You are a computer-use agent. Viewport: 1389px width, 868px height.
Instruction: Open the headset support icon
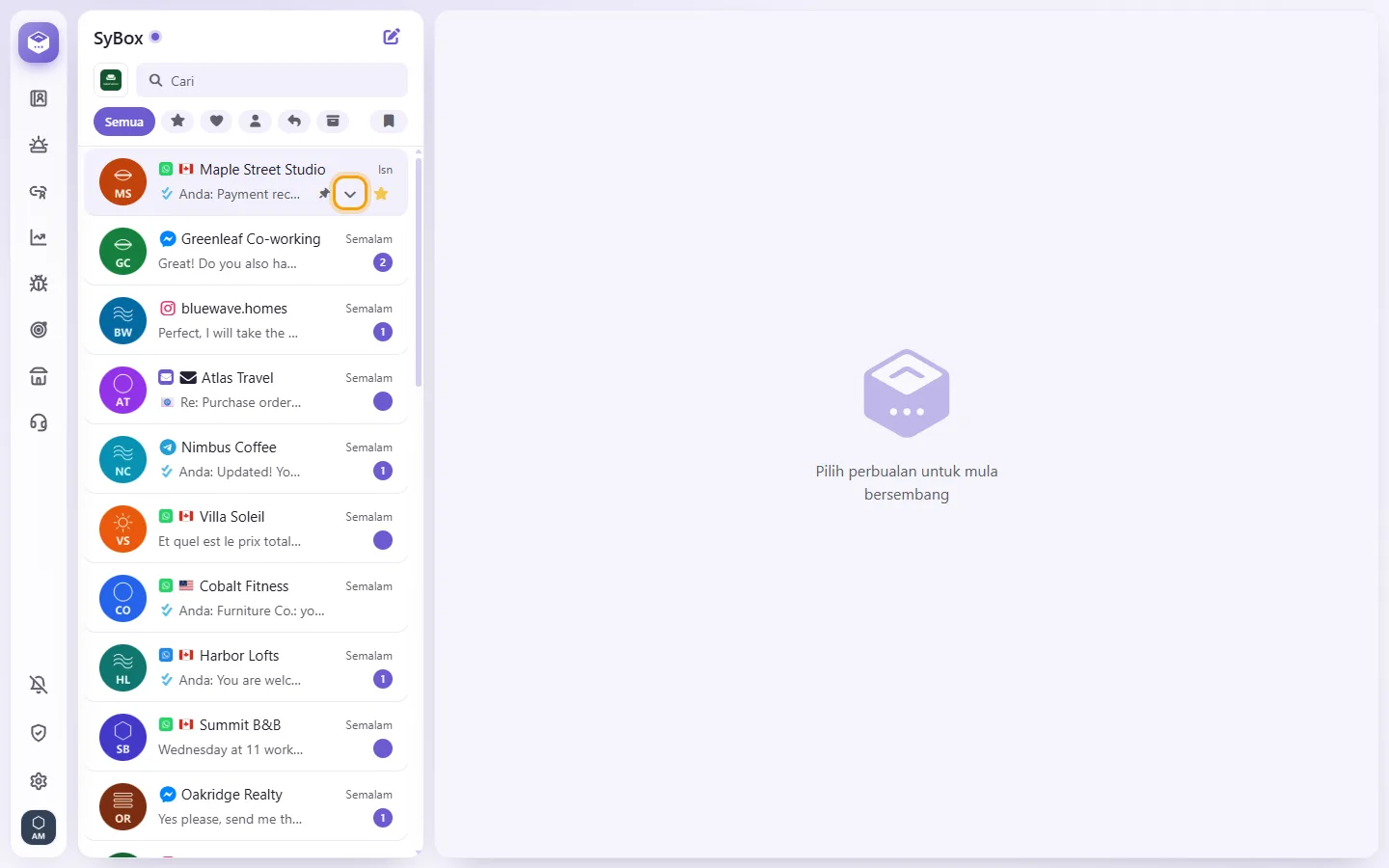39,422
